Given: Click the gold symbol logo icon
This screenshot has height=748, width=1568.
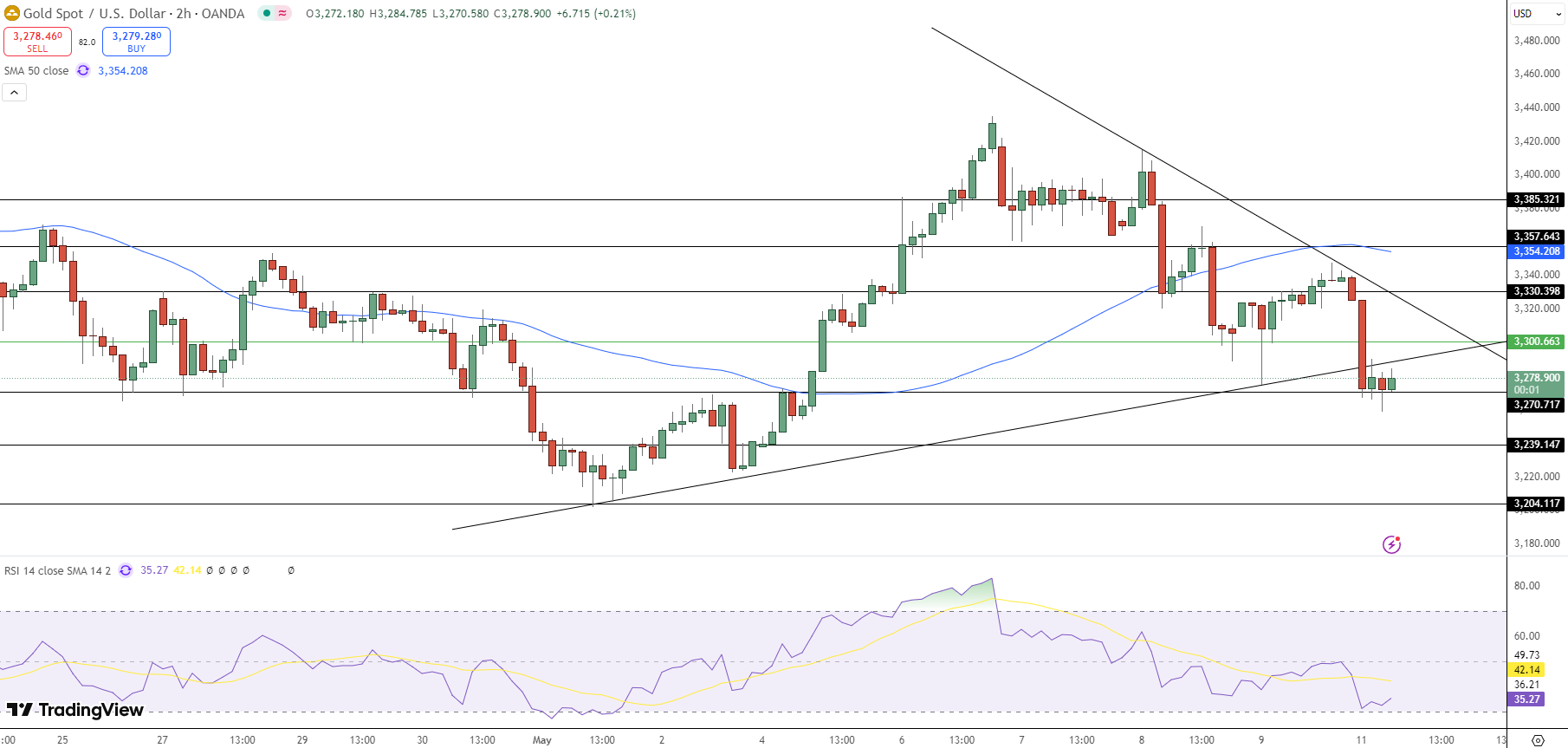Looking at the screenshot, I should pyautogui.click(x=11, y=13).
